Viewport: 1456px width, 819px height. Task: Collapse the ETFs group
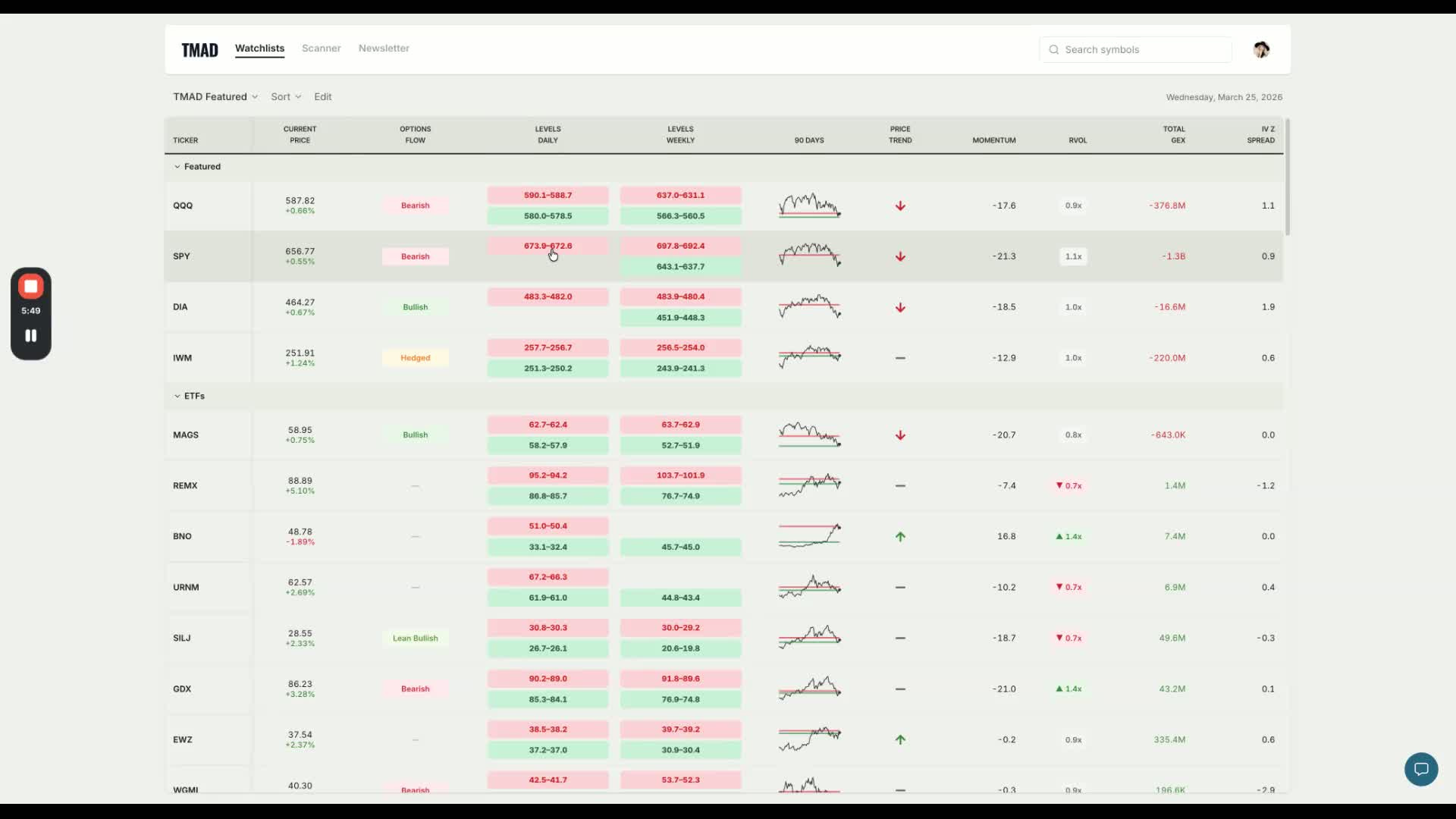coord(177,396)
